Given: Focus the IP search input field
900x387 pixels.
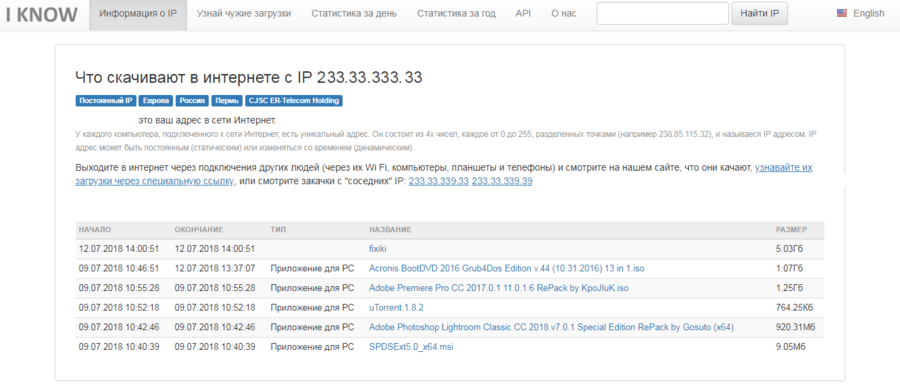Looking at the screenshot, I should click(662, 13).
